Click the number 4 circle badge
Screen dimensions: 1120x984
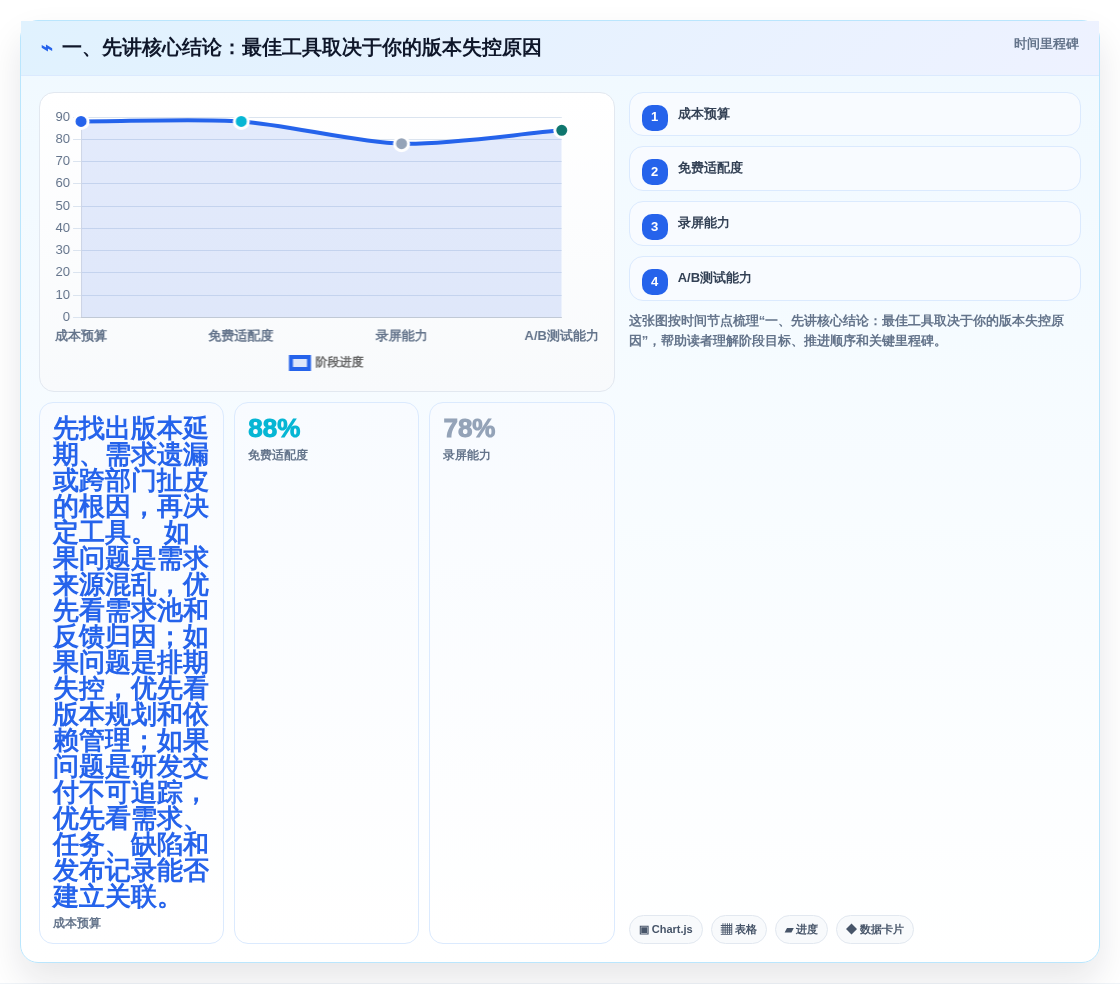pyautogui.click(x=654, y=281)
